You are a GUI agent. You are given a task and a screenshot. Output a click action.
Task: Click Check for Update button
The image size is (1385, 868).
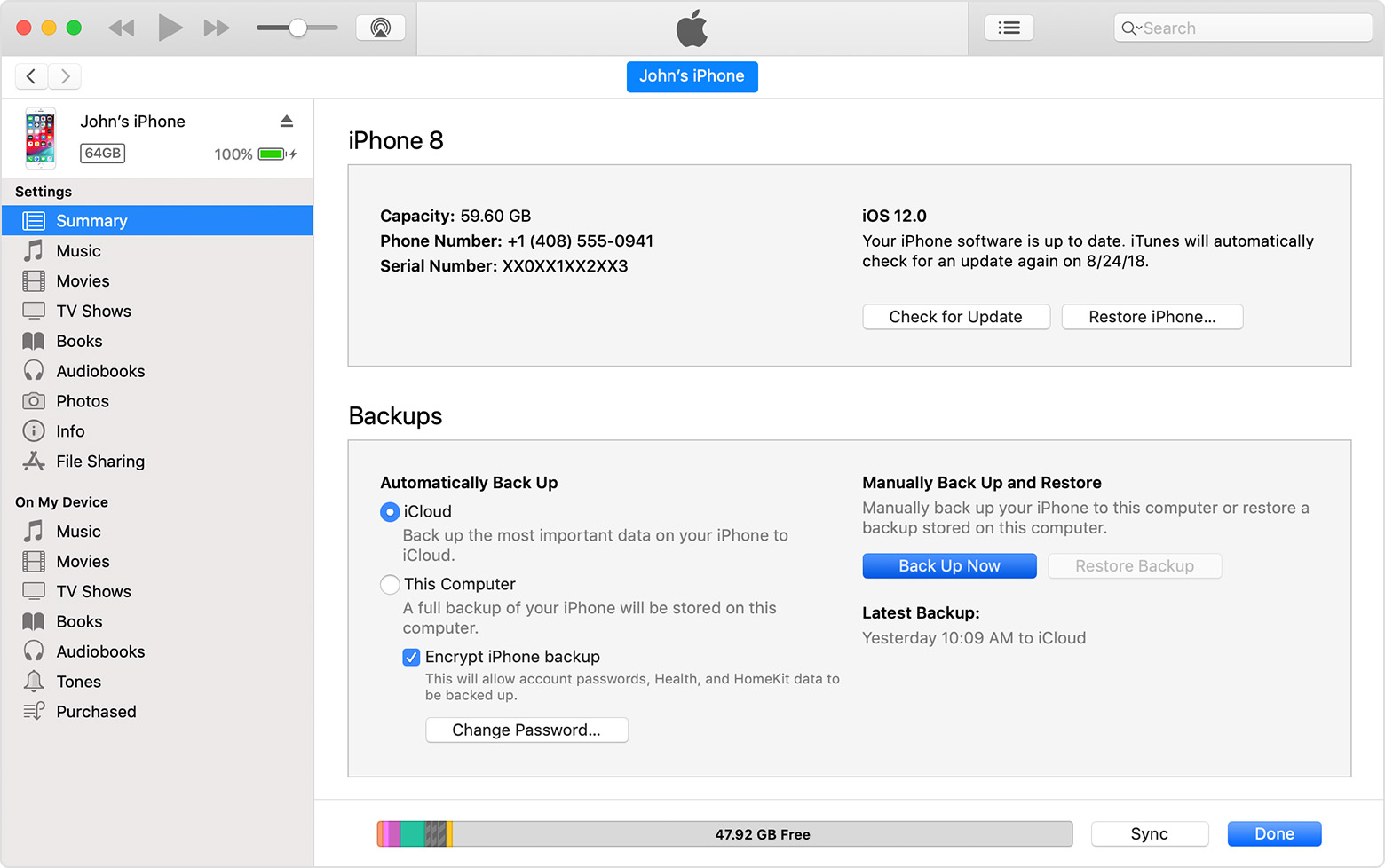(956, 317)
